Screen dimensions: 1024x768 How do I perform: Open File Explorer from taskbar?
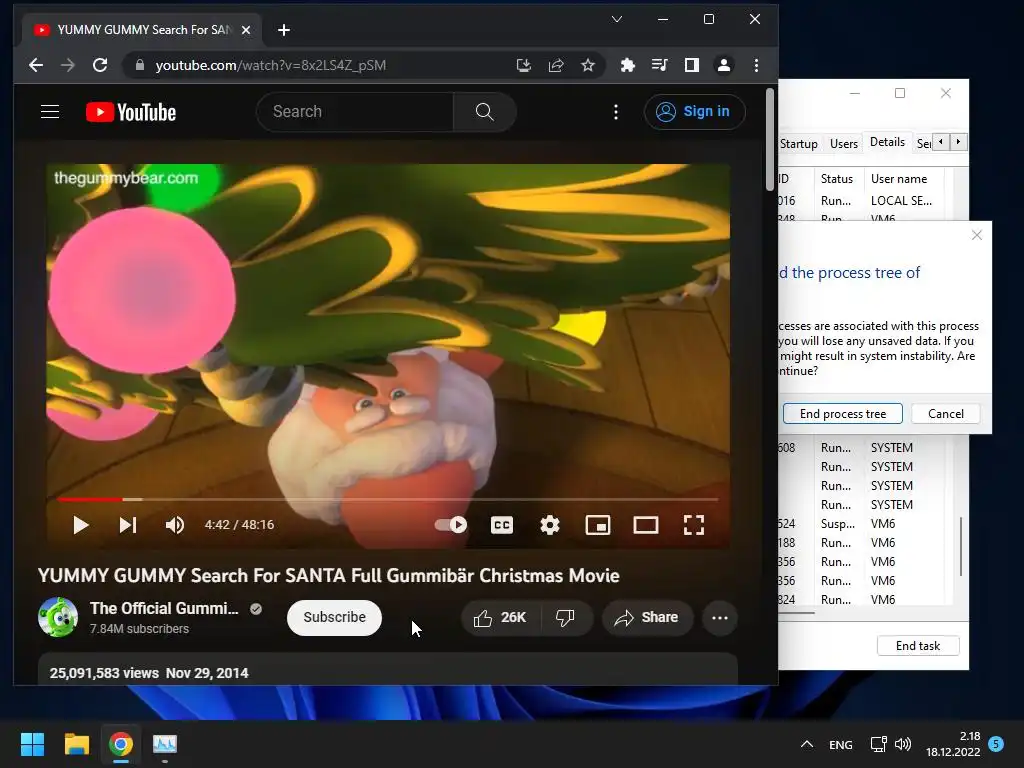76,744
